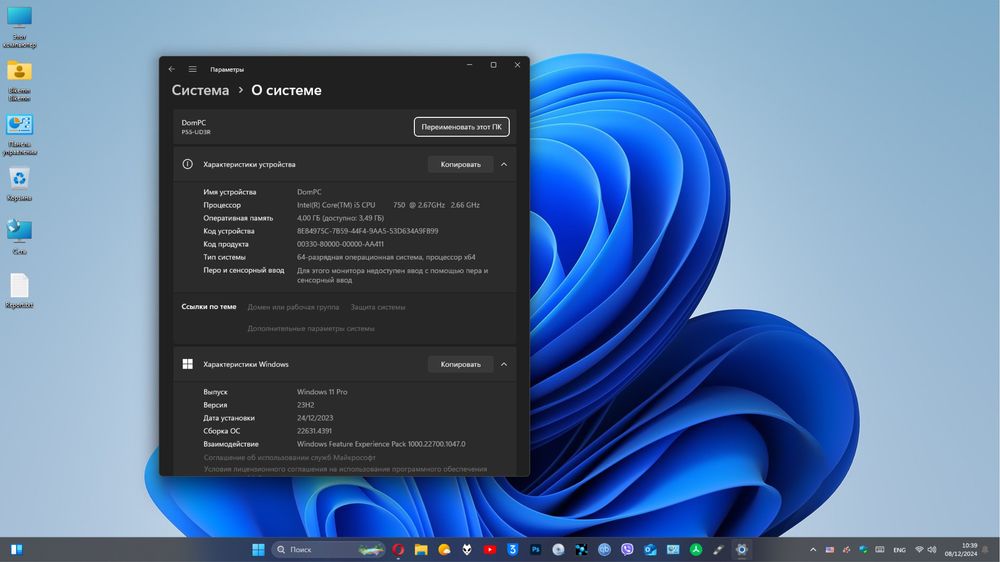Viewport: 1000px width, 562px height.
Task: Open the Windows Start button on taskbar
Action: point(258,549)
